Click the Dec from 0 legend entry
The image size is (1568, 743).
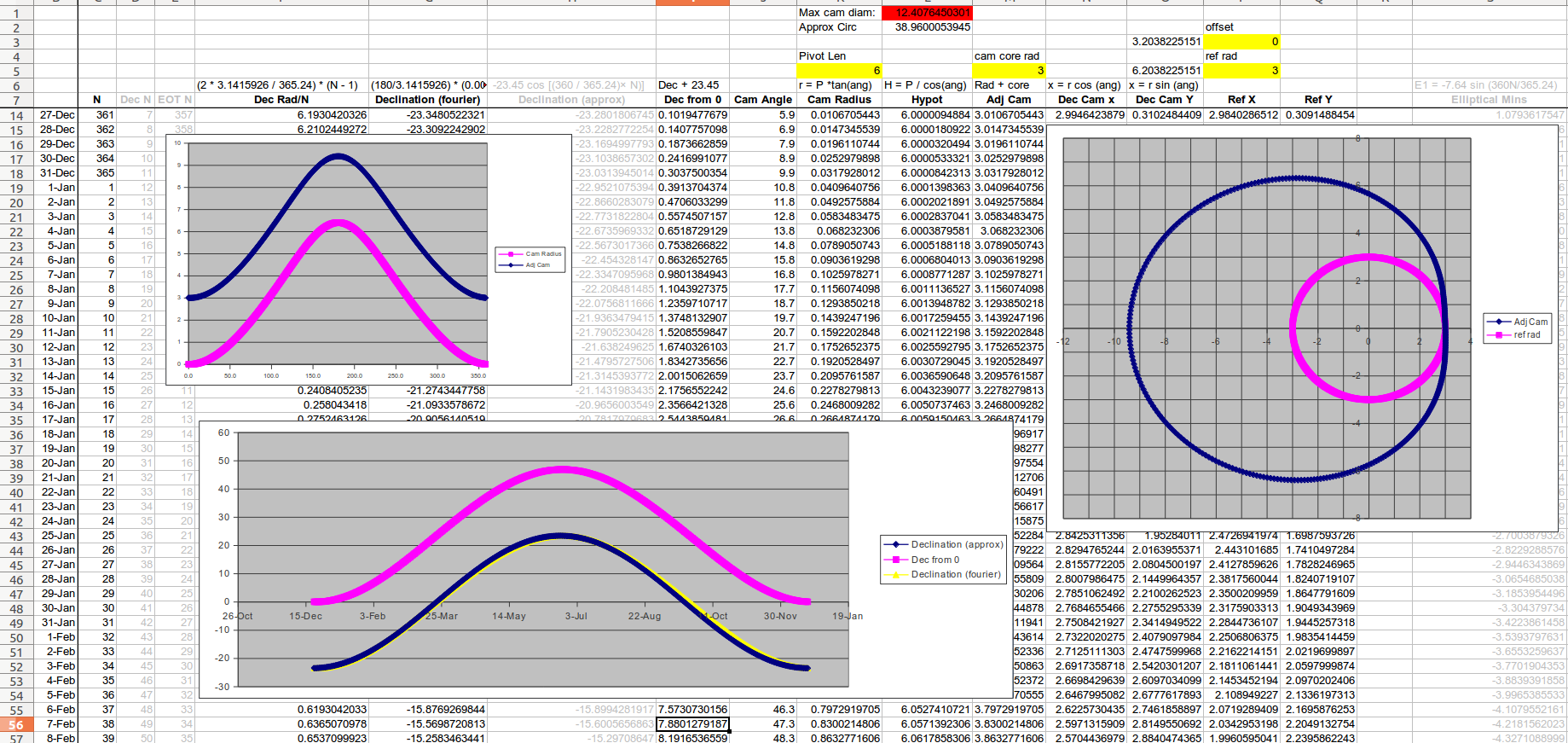pos(934,560)
